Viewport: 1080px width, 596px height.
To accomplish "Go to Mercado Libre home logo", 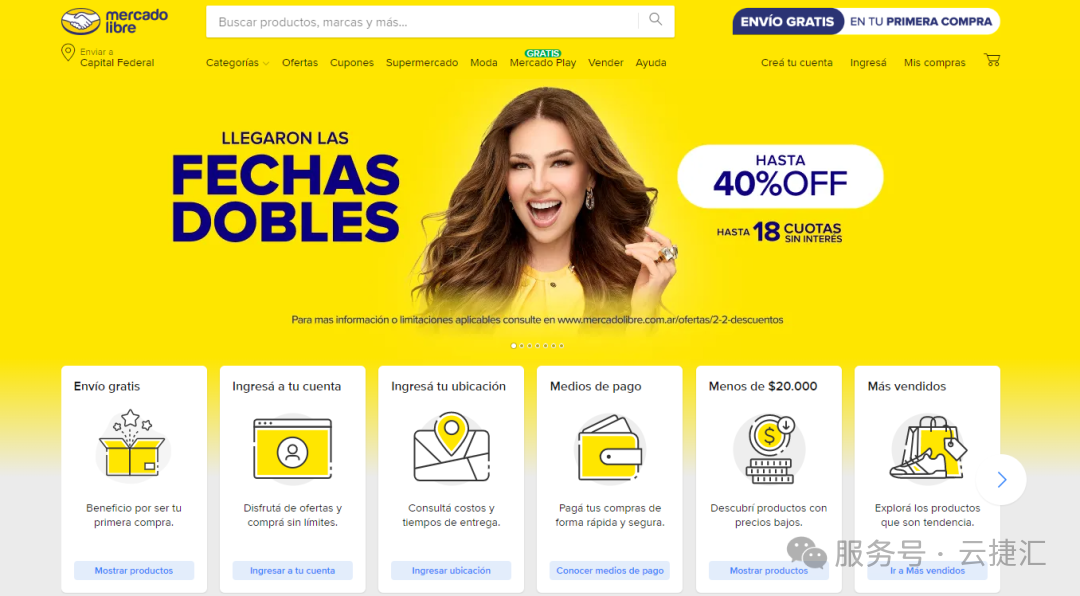I will (114, 21).
